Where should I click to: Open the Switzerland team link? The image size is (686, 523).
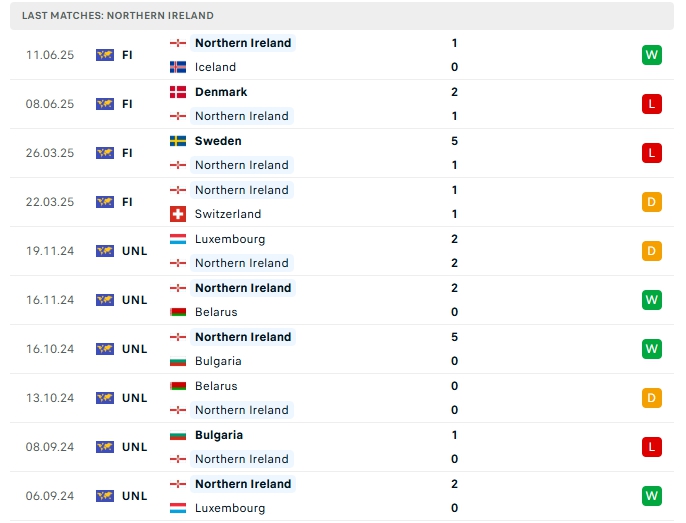click(x=228, y=214)
